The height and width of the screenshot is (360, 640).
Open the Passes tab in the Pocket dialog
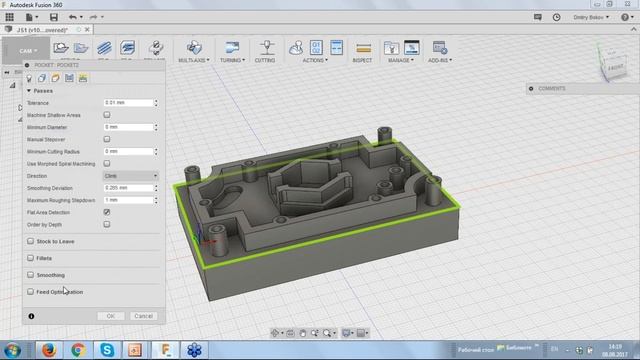point(69,78)
